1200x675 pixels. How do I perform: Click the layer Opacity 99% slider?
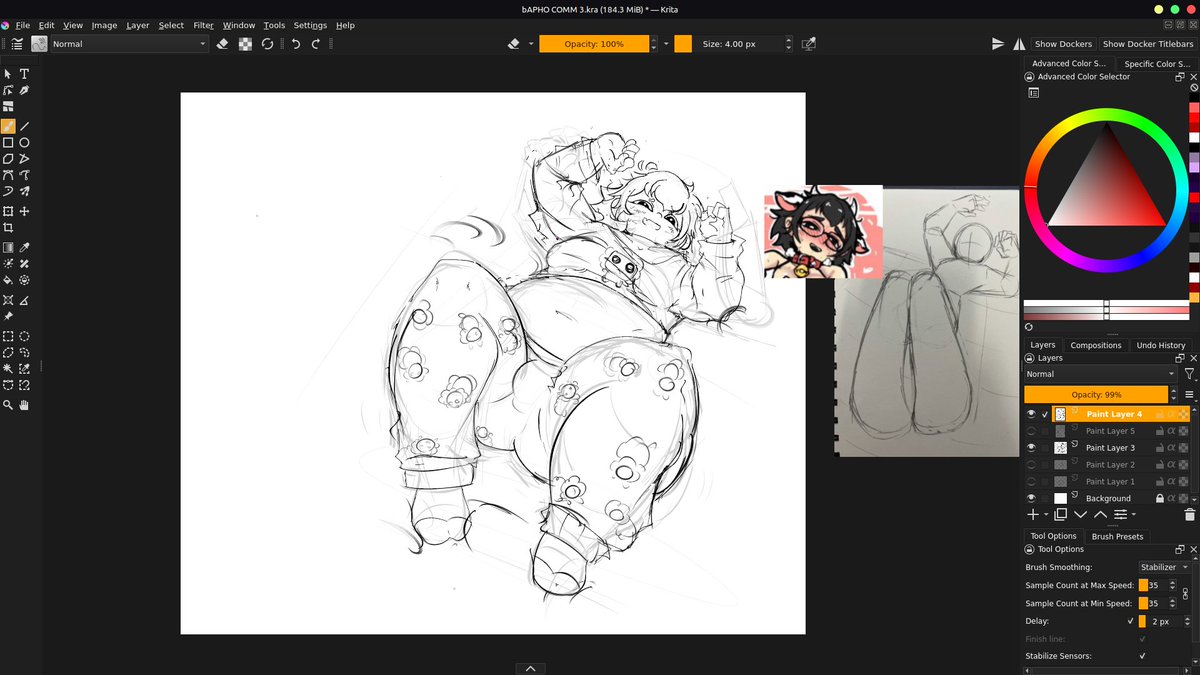point(1096,395)
